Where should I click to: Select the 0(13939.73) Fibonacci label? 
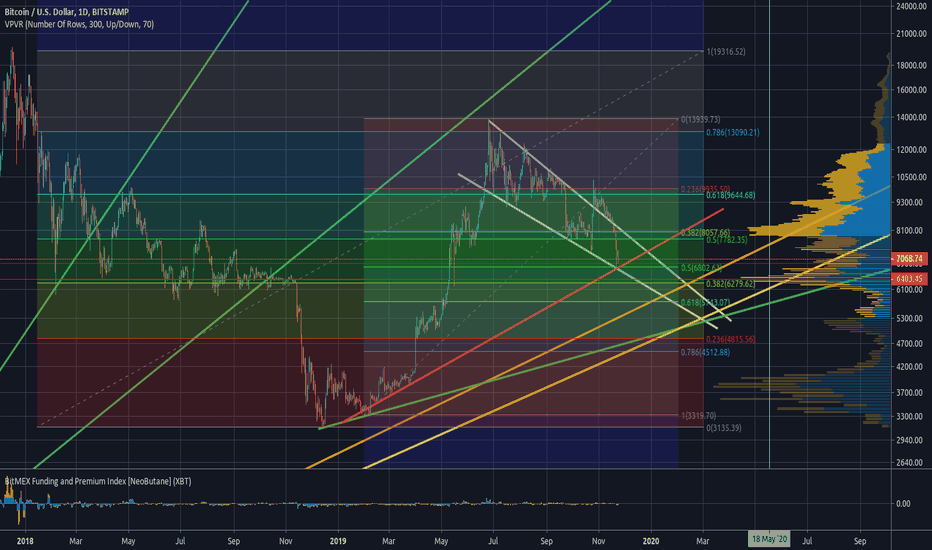701,120
